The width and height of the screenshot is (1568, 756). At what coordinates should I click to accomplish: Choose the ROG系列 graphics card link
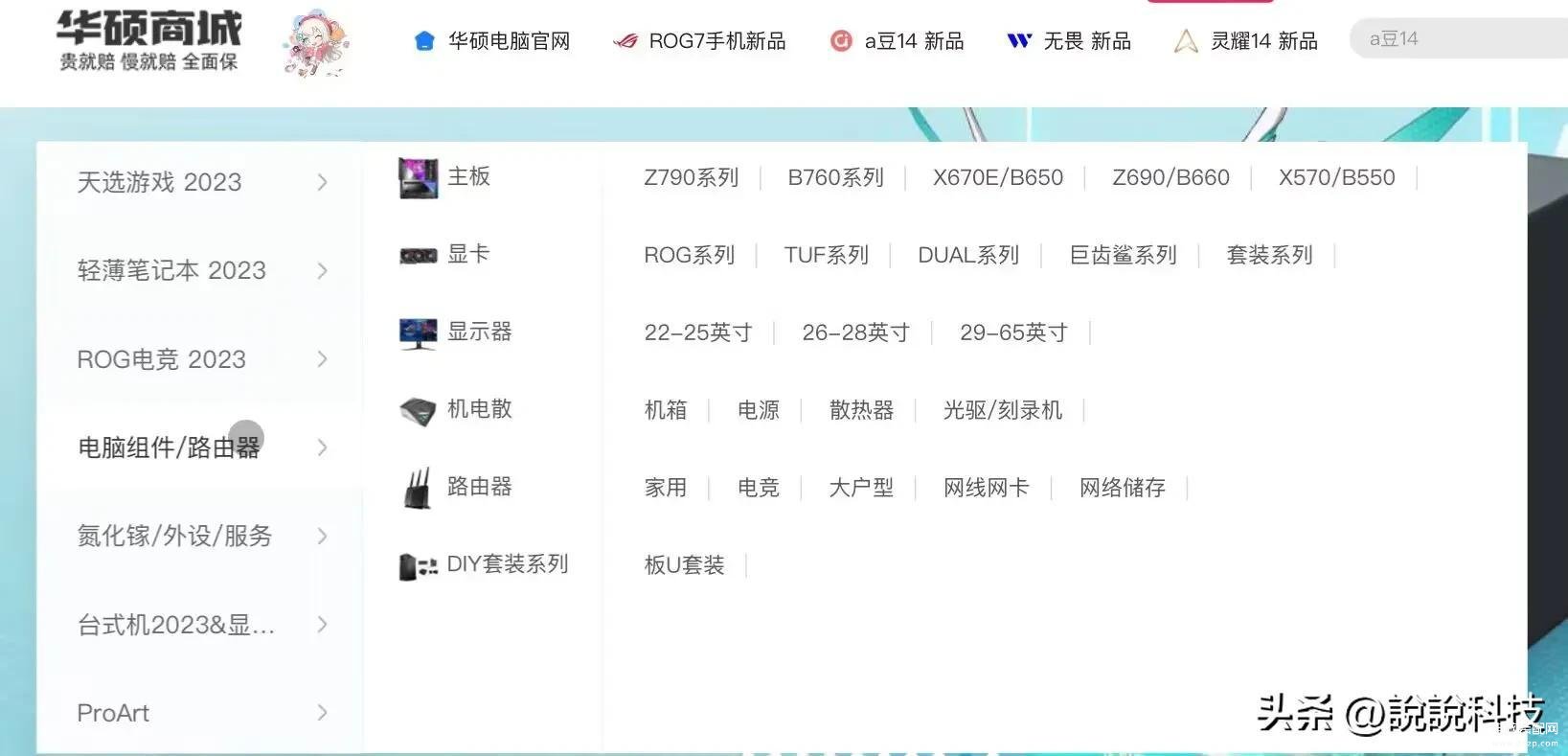coord(690,256)
